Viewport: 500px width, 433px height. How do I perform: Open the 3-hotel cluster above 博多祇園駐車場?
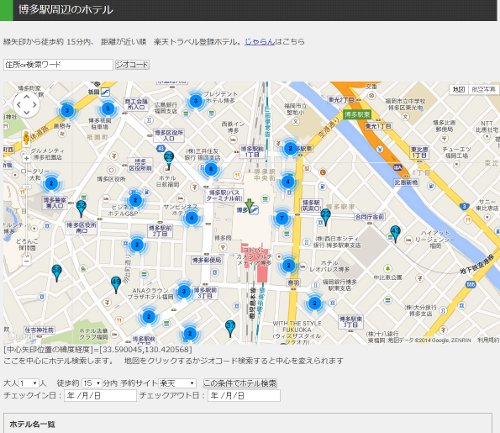click(x=108, y=108)
